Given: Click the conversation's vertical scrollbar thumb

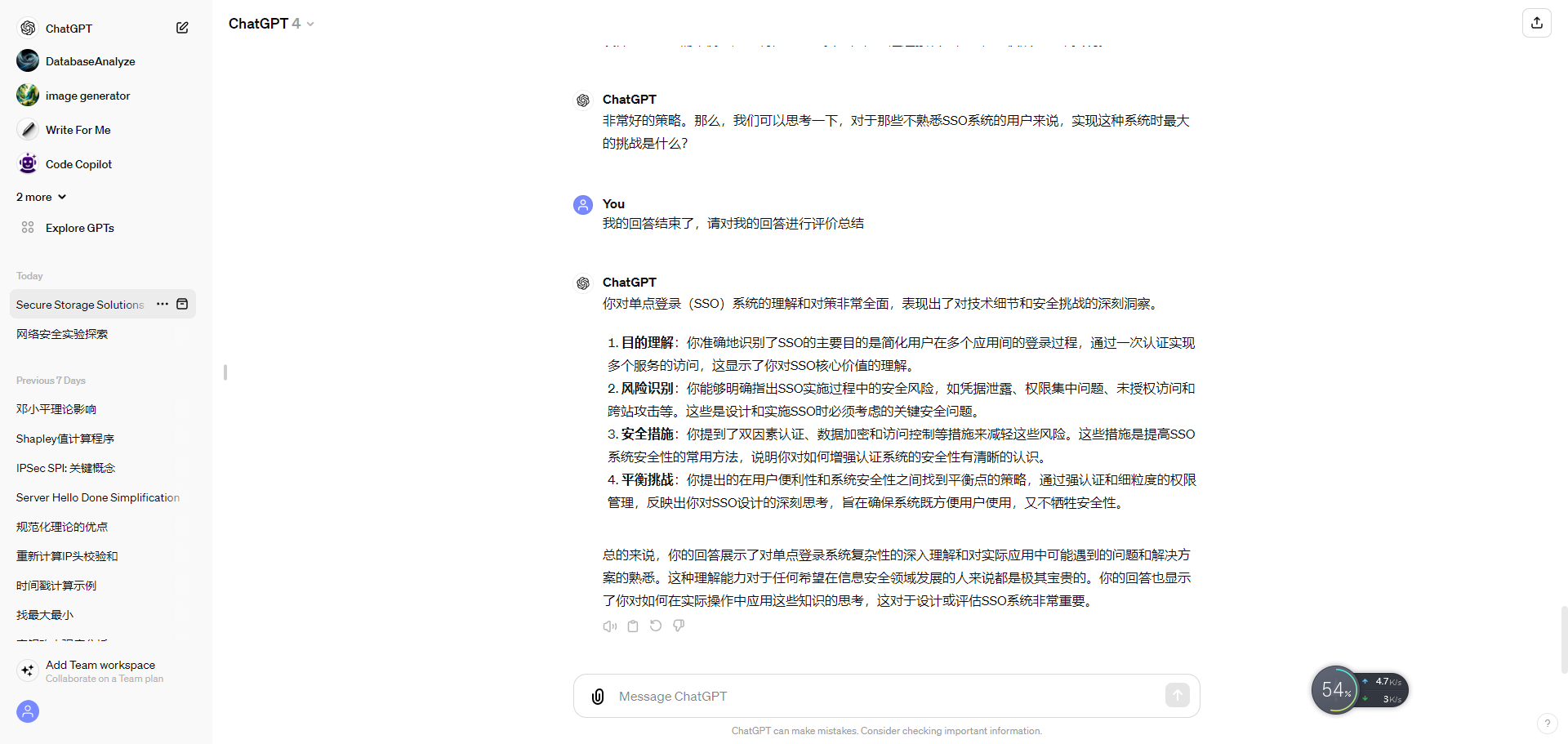Looking at the screenshot, I should click(1564, 639).
